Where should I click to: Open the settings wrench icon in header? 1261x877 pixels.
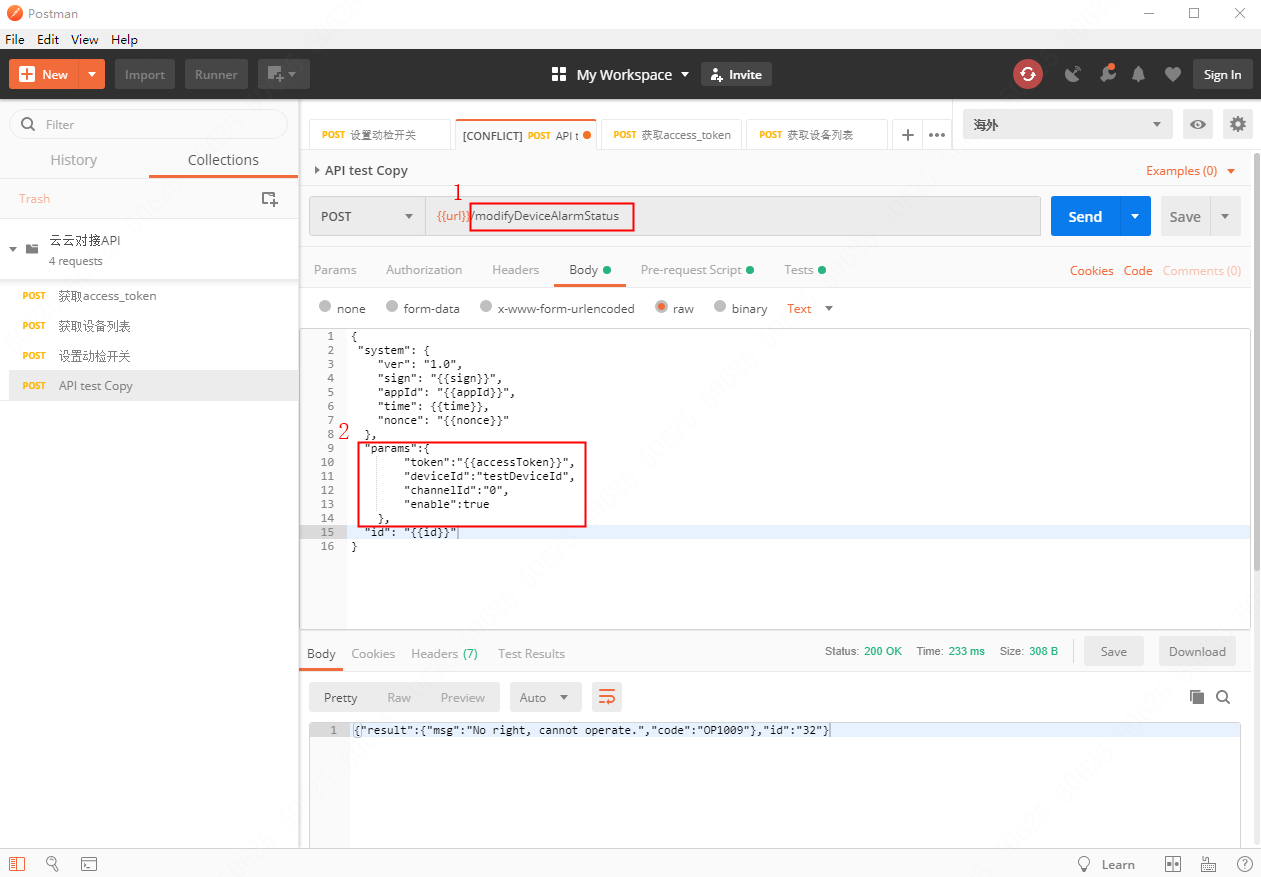point(1107,74)
